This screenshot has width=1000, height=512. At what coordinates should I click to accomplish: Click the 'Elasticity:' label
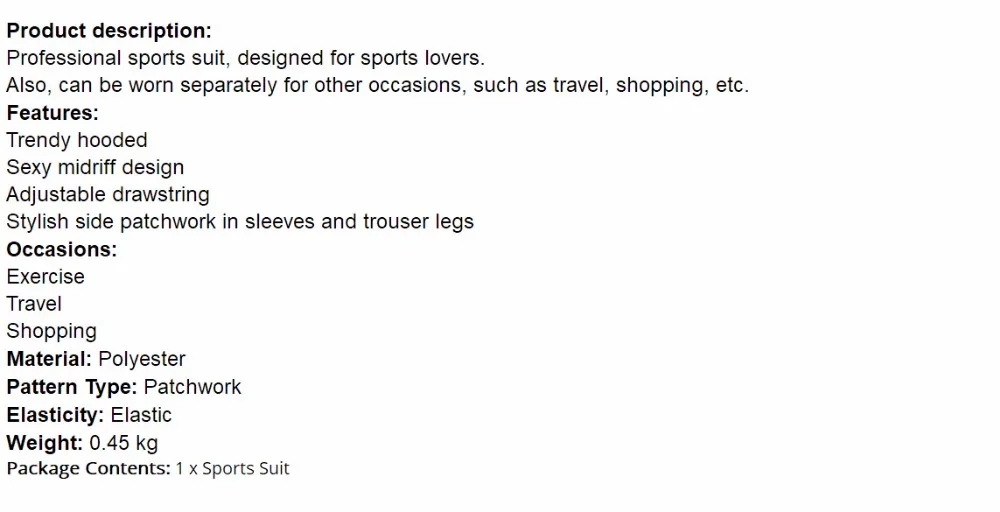55,415
